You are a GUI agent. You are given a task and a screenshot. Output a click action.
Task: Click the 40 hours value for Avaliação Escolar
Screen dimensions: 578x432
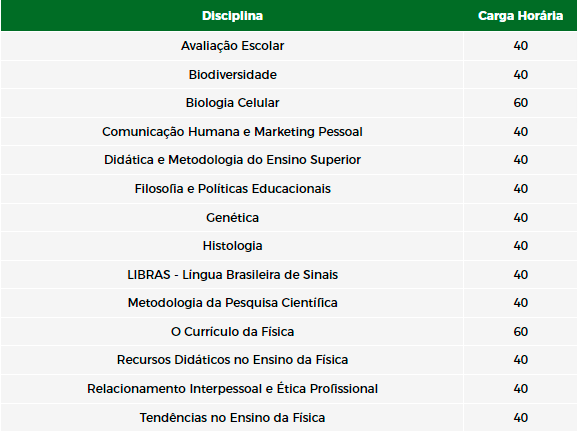coord(520,46)
